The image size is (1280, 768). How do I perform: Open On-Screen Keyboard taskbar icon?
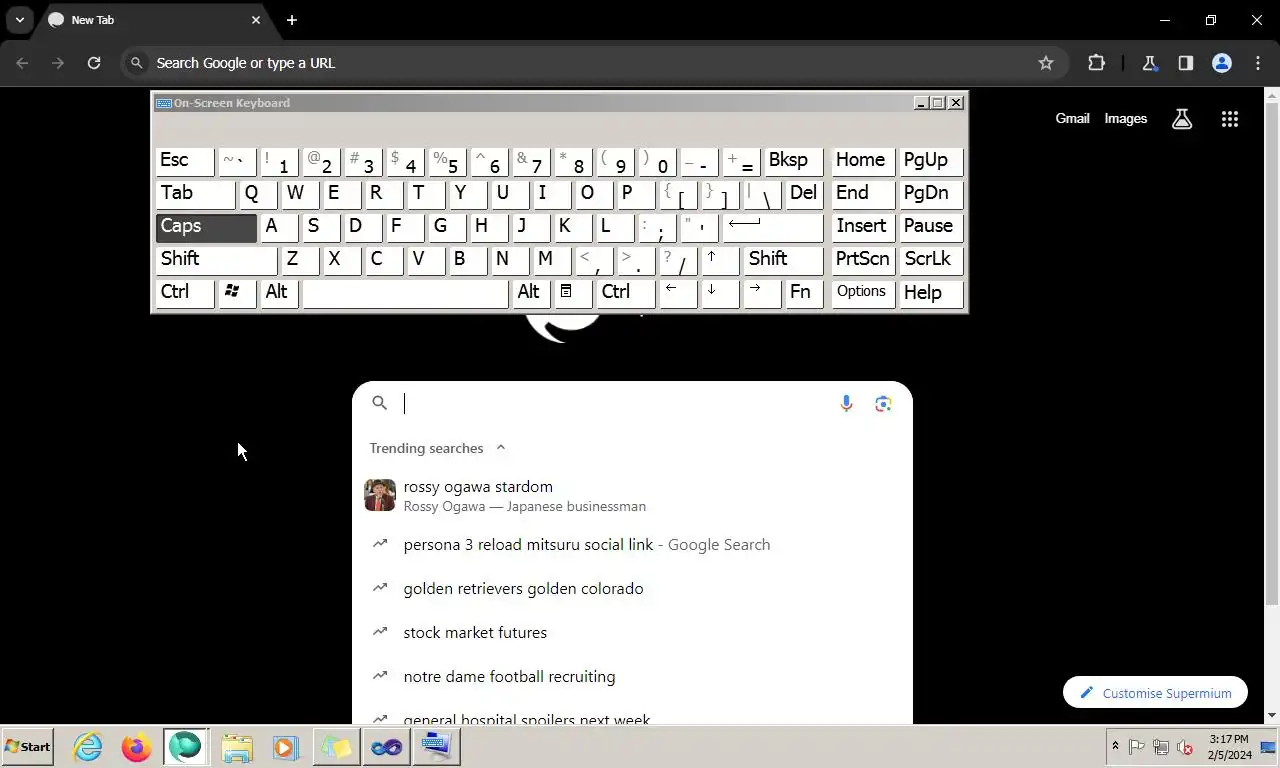point(437,747)
